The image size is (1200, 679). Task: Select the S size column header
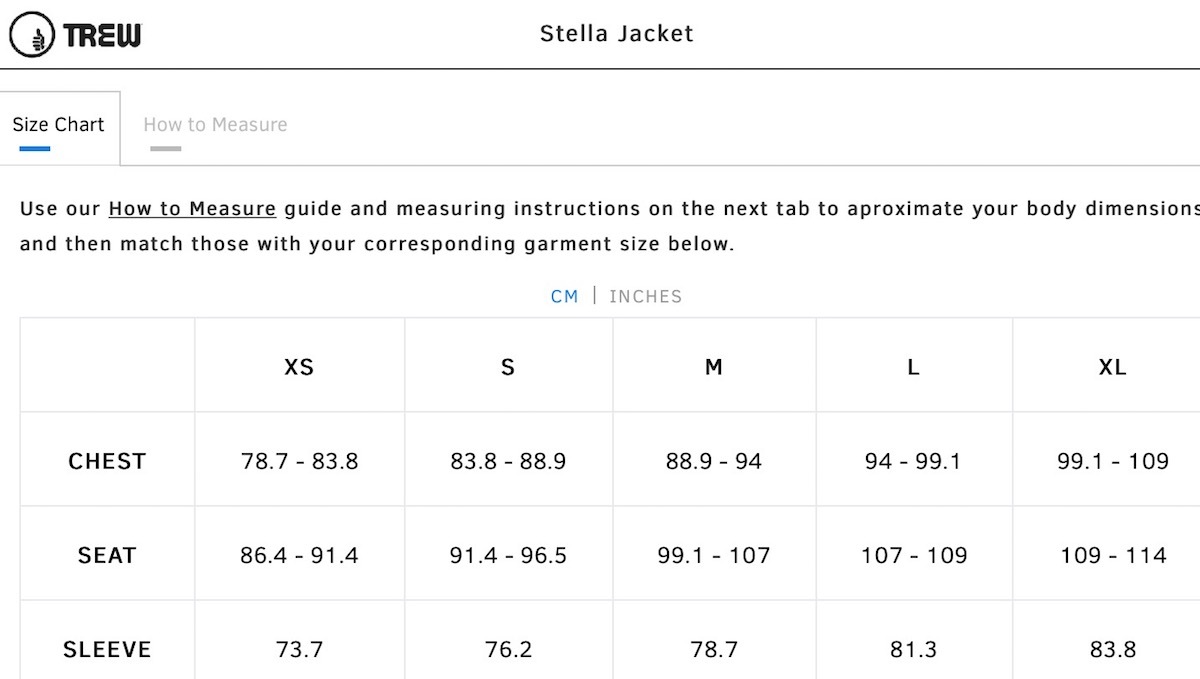[x=508, y=367]
